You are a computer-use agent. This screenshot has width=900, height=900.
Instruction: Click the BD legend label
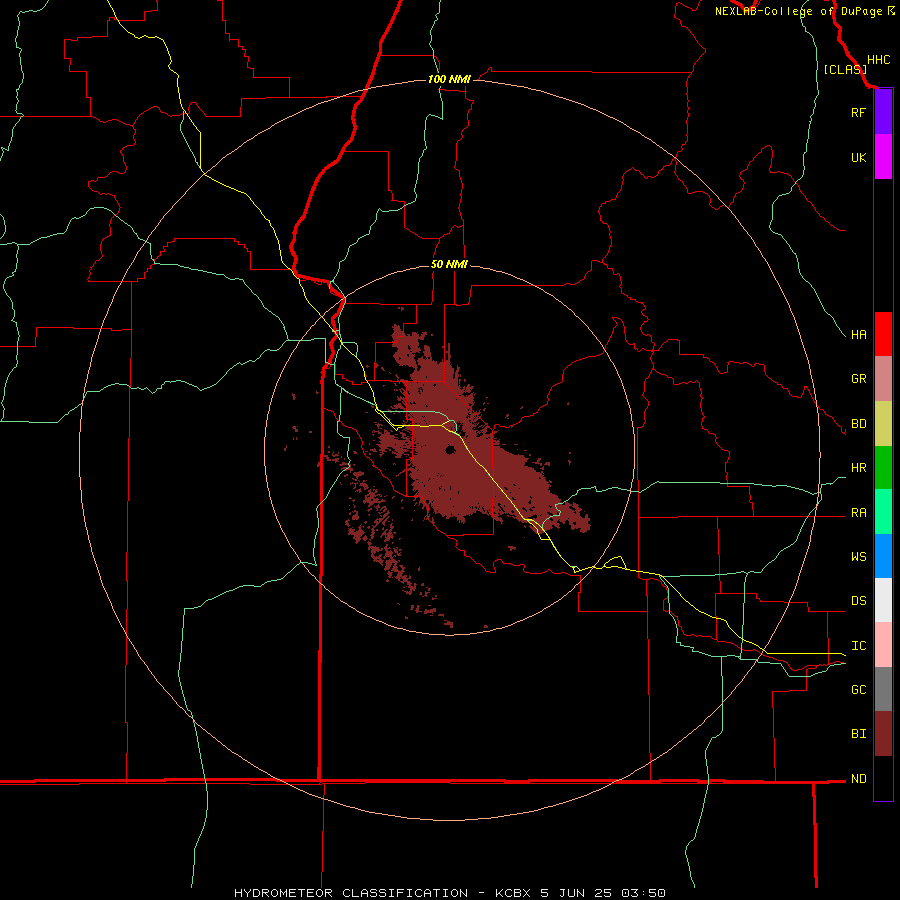(x=858, y=424)
